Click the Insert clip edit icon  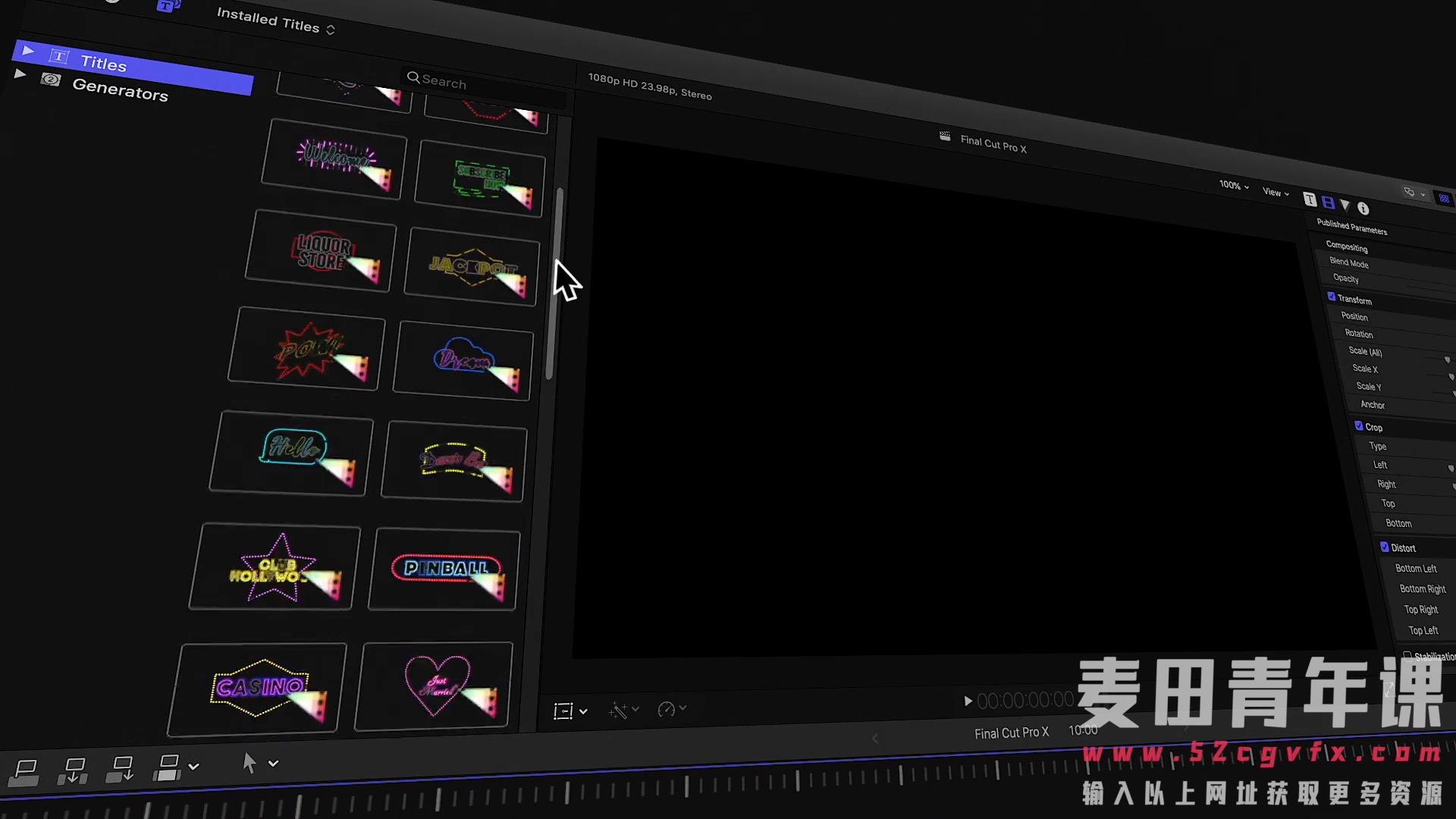tap(74, 770)
